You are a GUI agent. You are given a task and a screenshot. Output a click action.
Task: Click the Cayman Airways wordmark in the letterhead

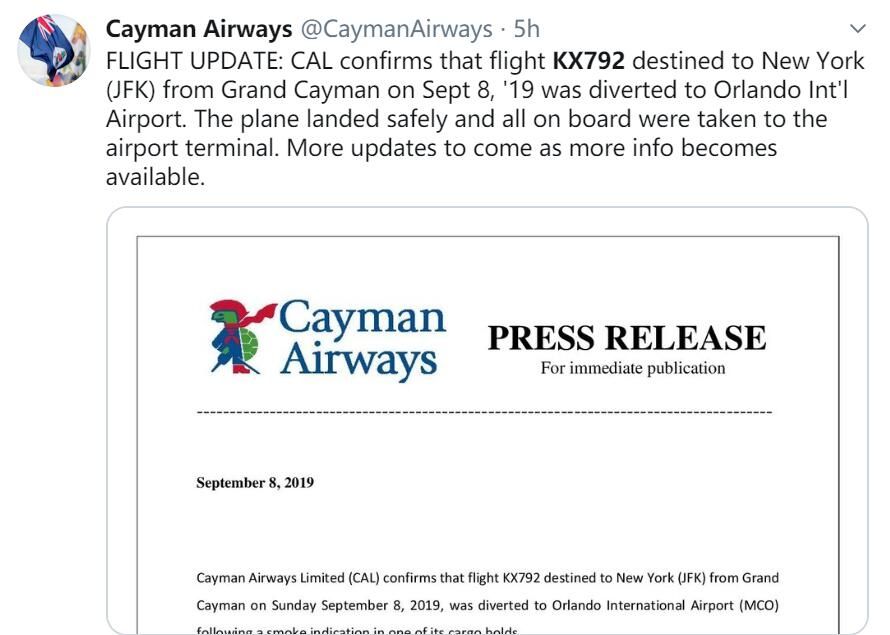360,339
